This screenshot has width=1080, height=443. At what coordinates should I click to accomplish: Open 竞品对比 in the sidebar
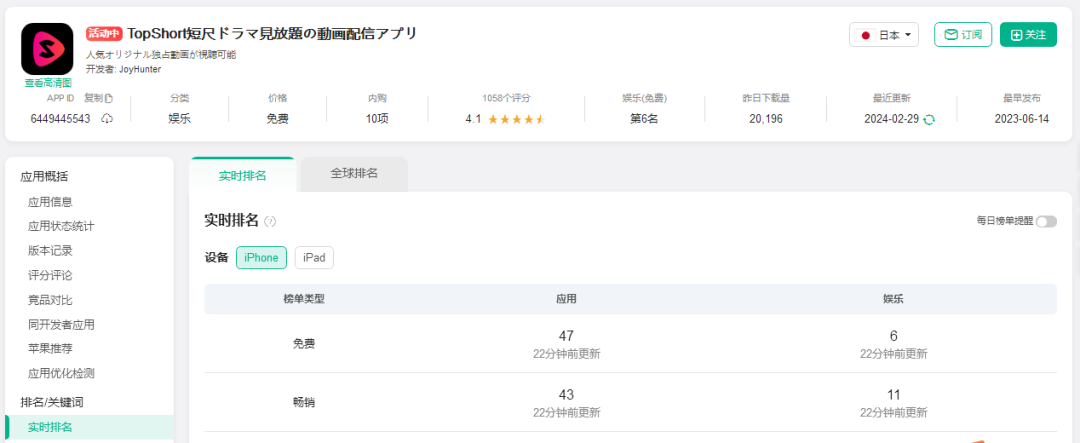tap(50, 300)
